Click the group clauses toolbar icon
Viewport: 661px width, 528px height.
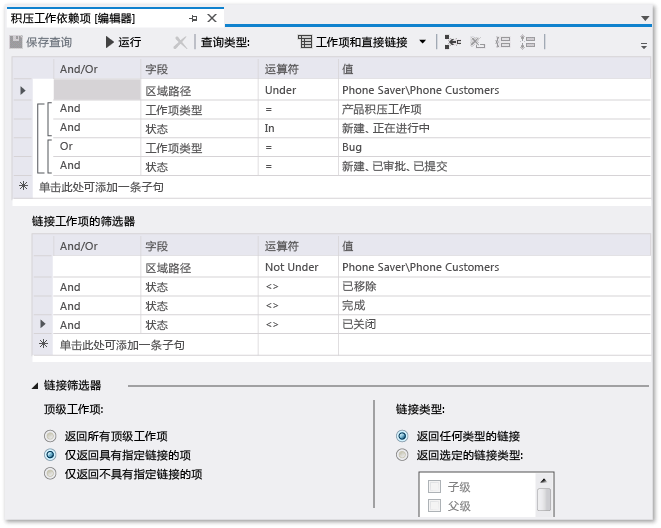click(502, 42)
